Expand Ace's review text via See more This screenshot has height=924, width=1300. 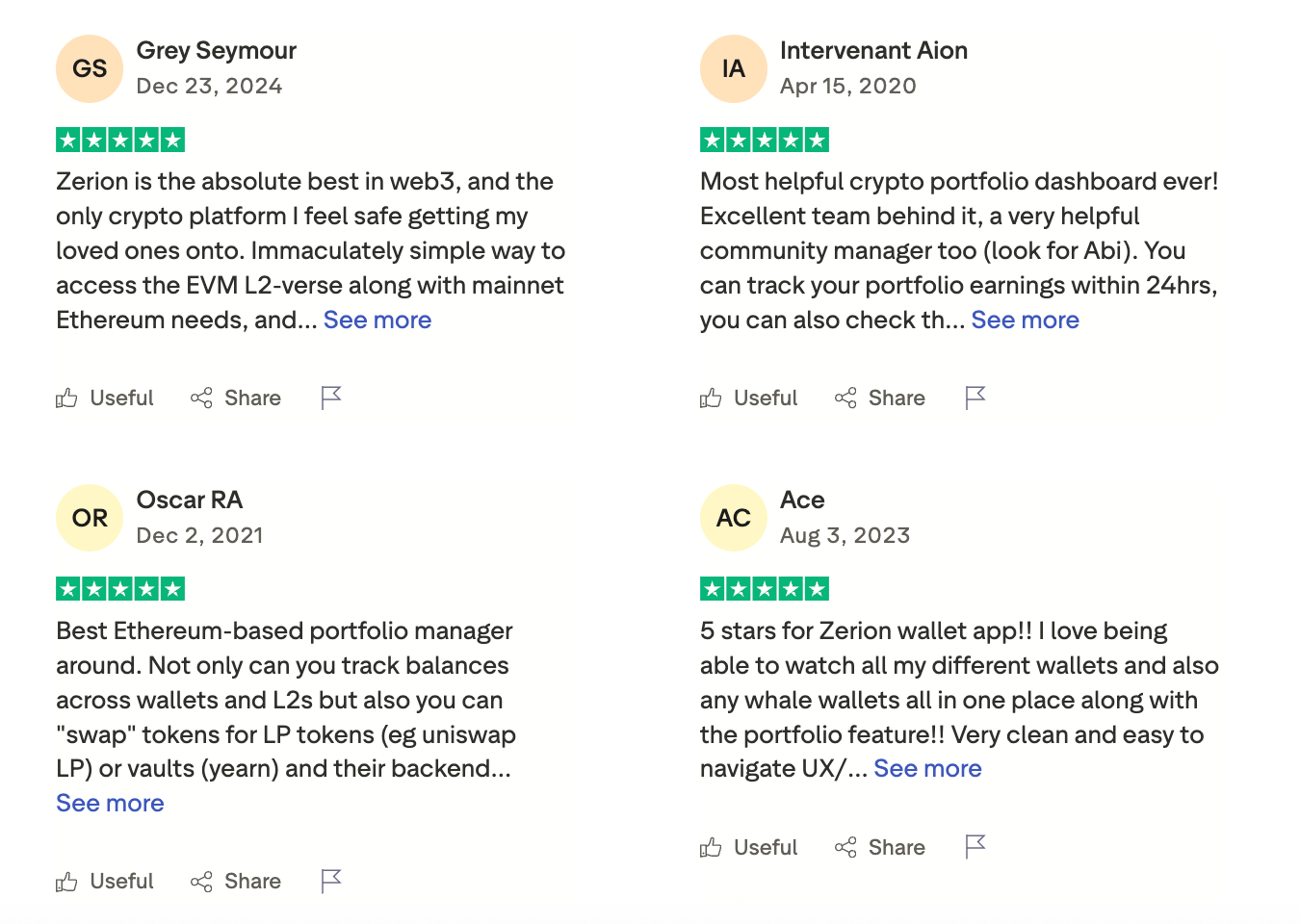tap(927, 768)
